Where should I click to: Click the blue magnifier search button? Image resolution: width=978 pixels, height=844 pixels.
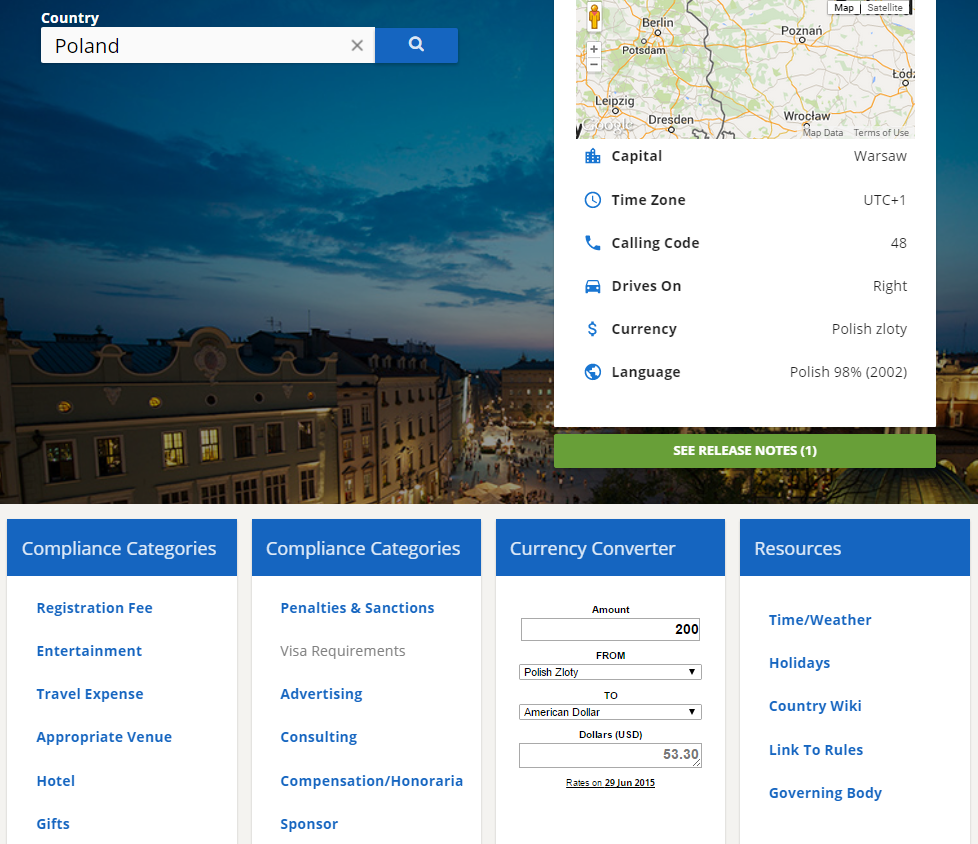pyautogui.click(x=416, y=45)
